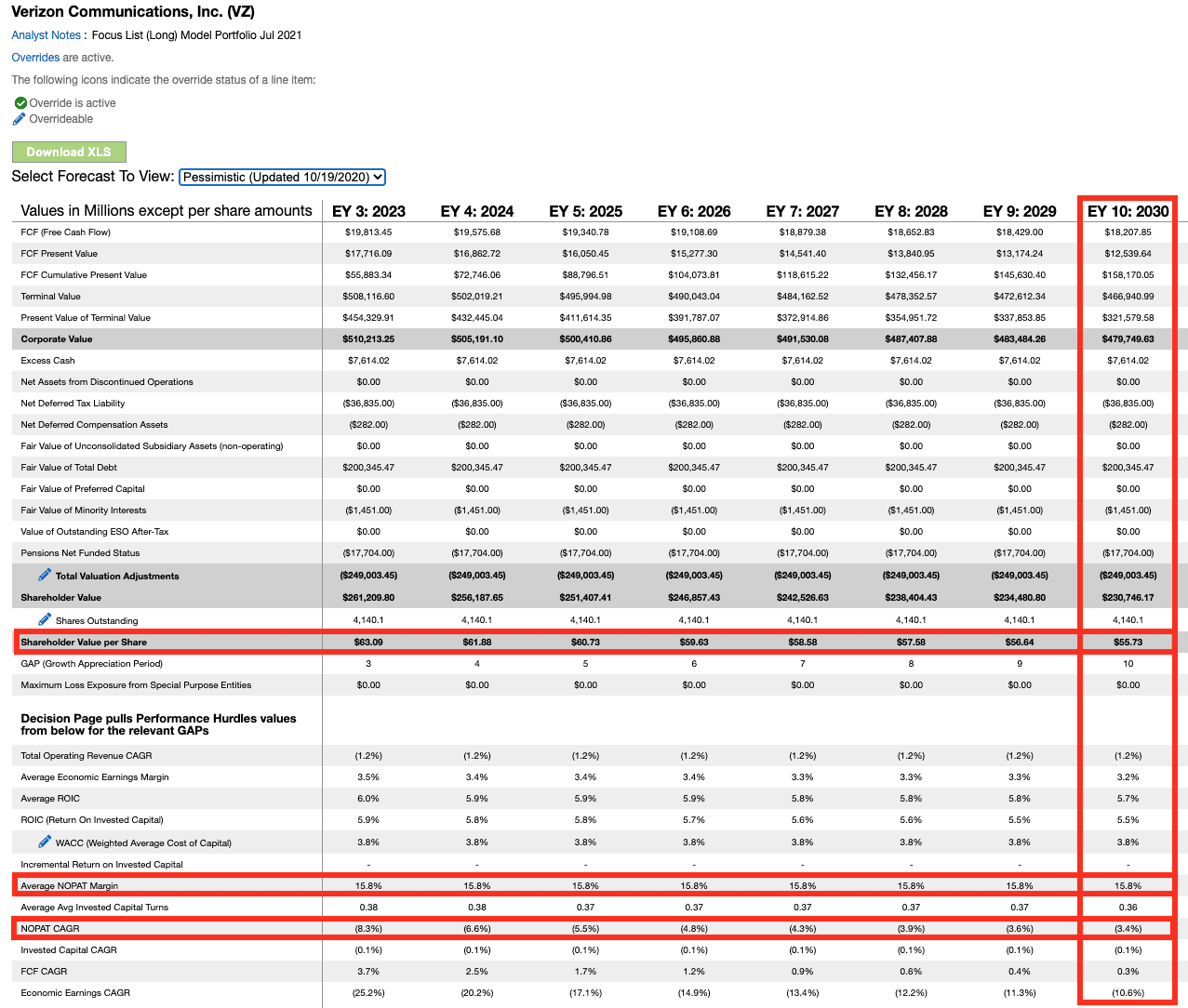Click the Shareholder Value row label
Viewport: 1188px width, 1008px height.
[61, 598]
